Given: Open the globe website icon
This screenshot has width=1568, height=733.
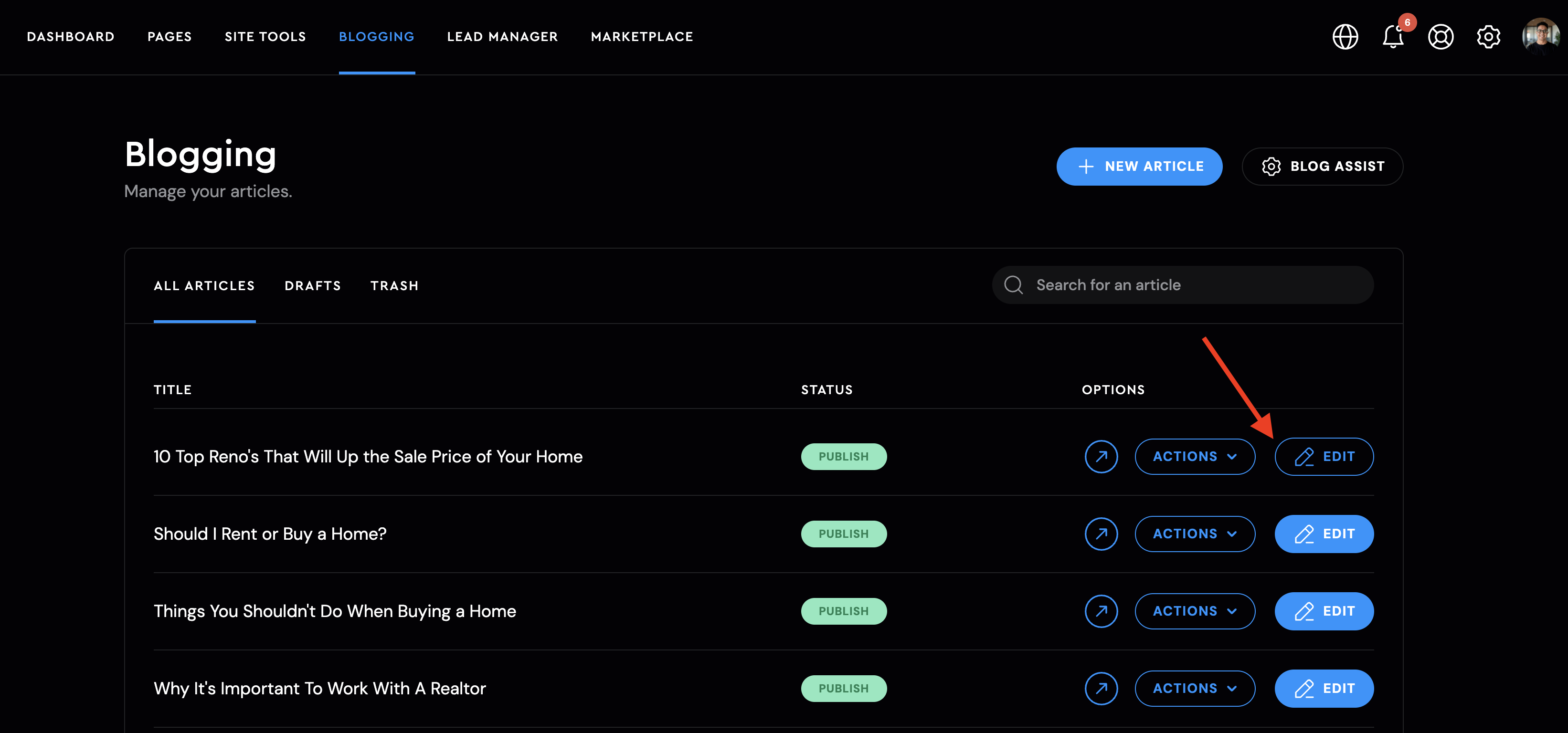Looking at the screenshot, I should pos(1345,37).
